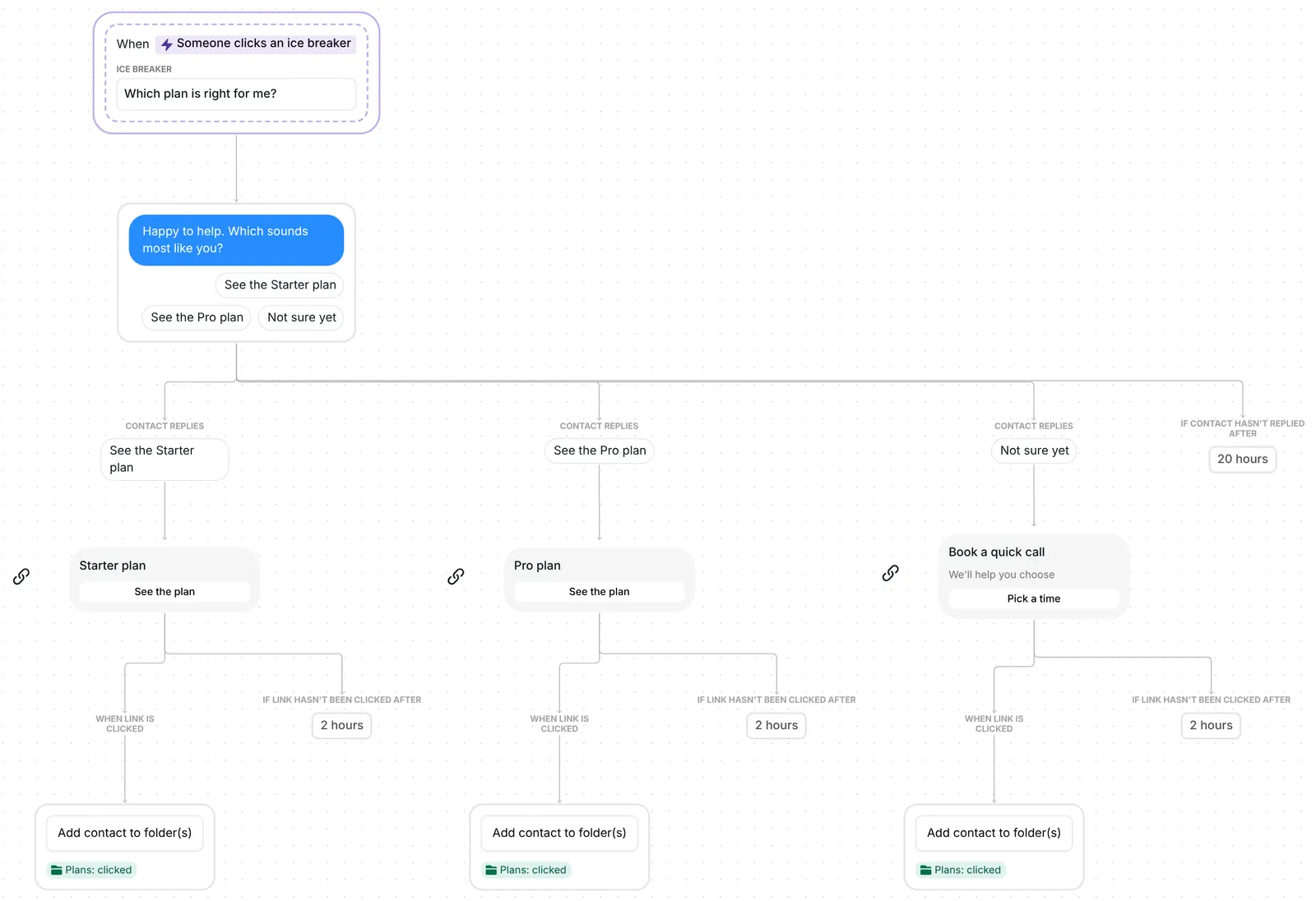Click the 'When' label in trigger node
This screenshot has width=1316, height=901.
tap(132, 44)
